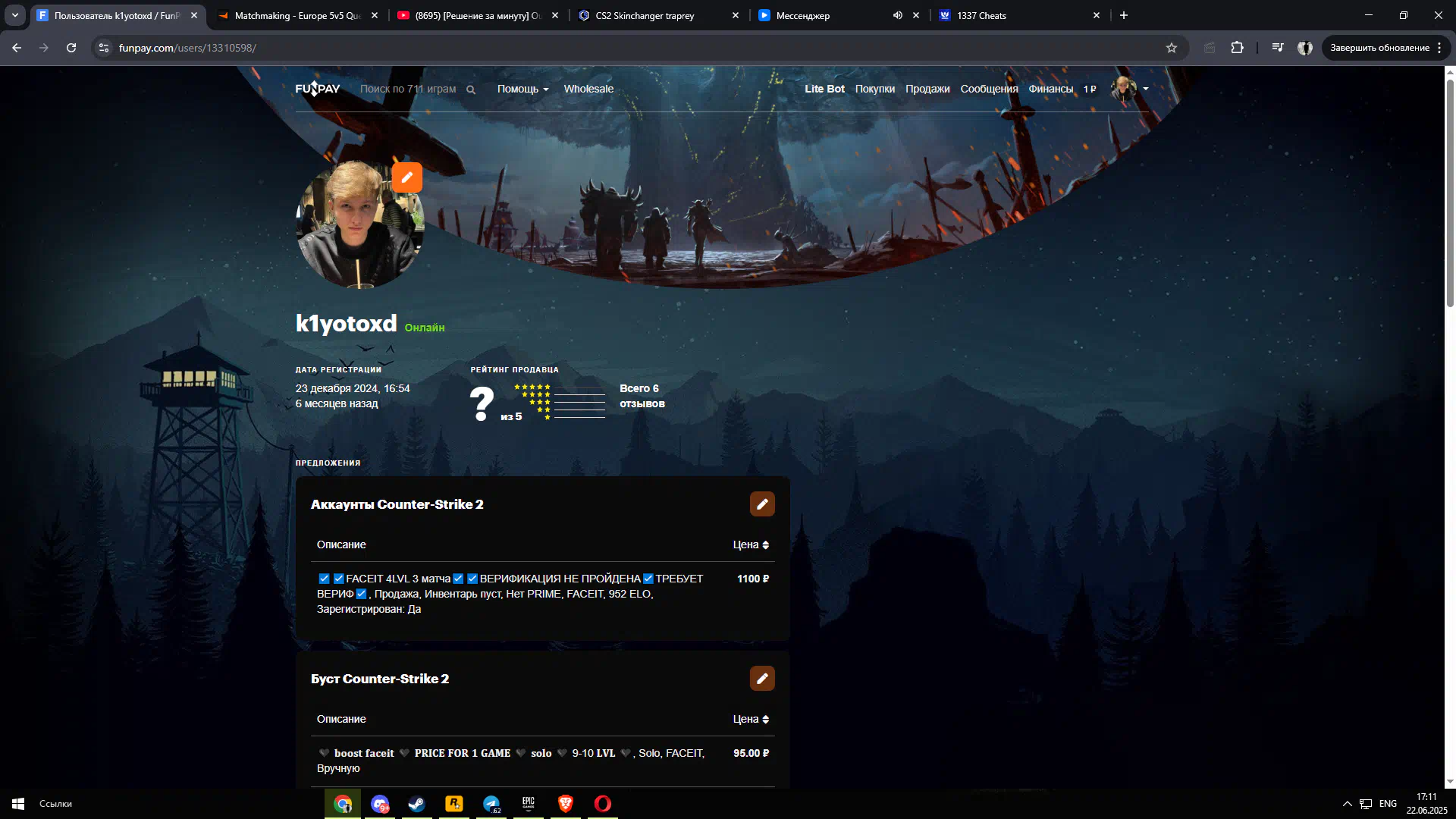Reload the page
This screenshot has height=819, width=1456.
click(71, 48)
